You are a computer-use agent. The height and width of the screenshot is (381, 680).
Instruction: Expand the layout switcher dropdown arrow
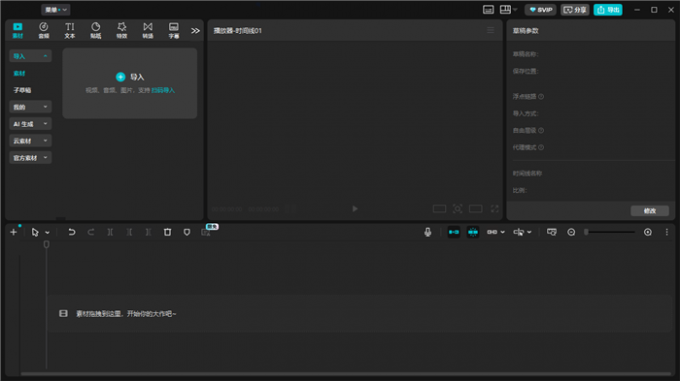pos(515,10)
